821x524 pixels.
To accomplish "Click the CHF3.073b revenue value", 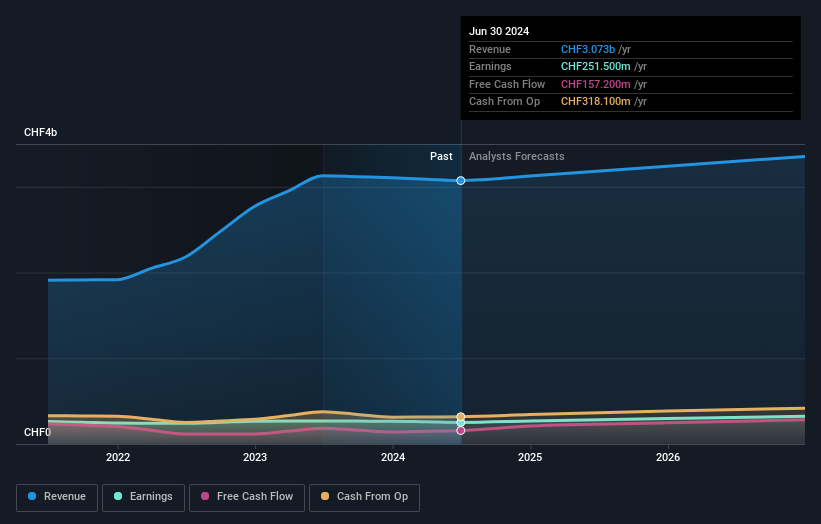I will [x=587, y=49].
